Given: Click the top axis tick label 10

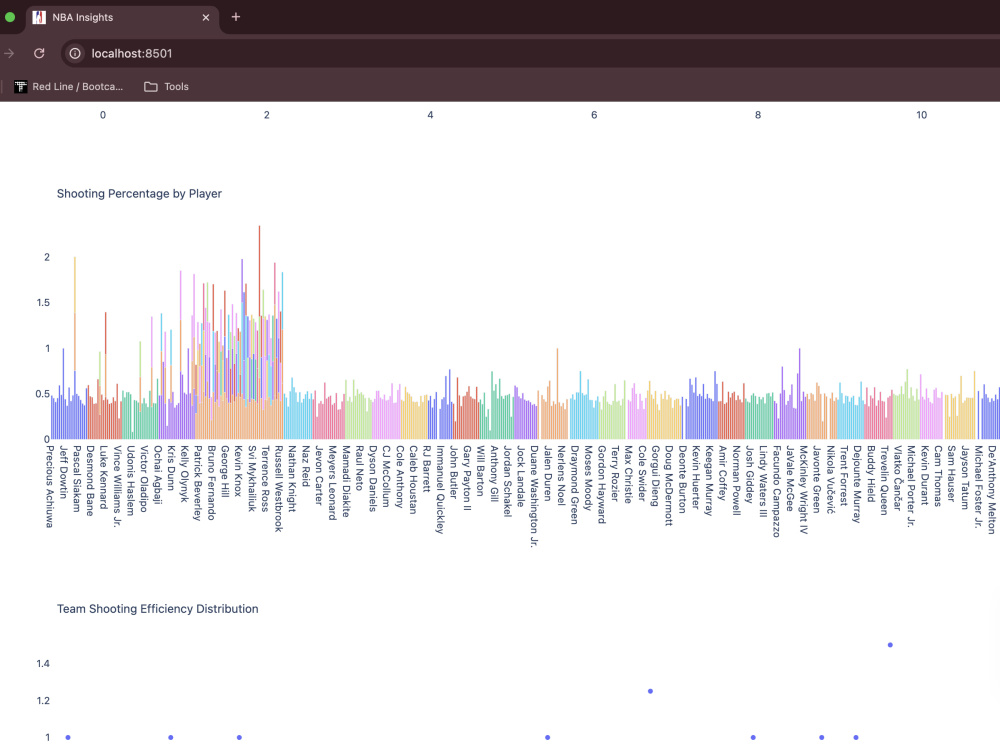Looking at the screenshot, I should point(922,115).
